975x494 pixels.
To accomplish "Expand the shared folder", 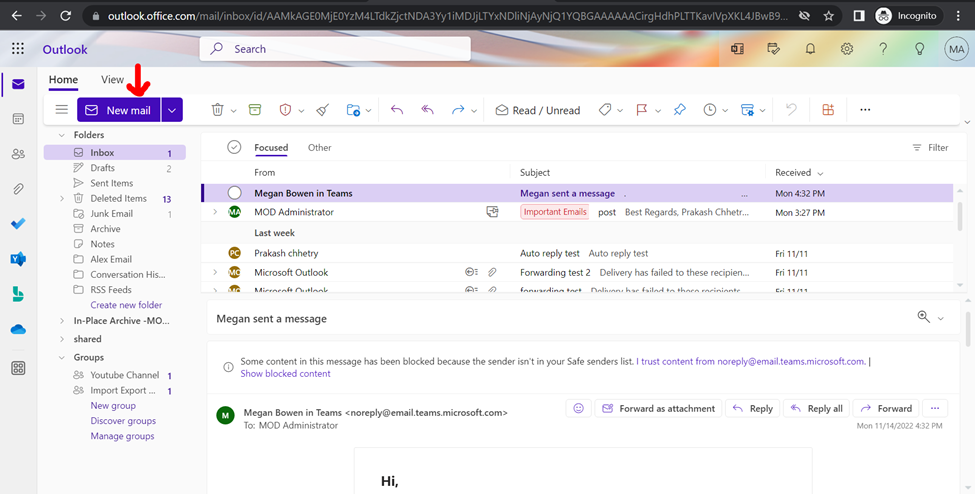I will click(x=61, y=339).
